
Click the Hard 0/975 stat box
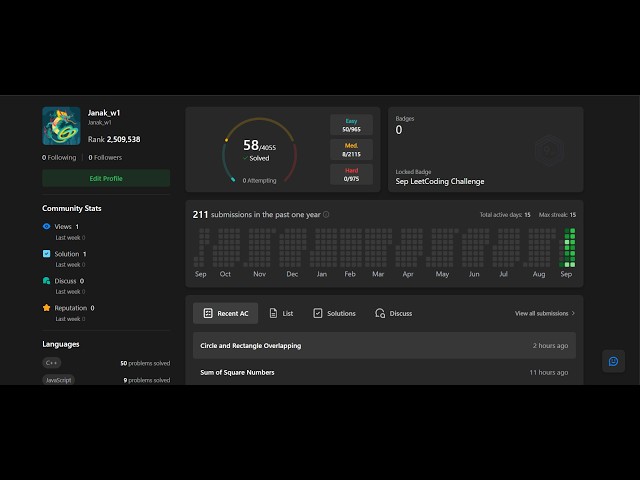pos(351,174)
